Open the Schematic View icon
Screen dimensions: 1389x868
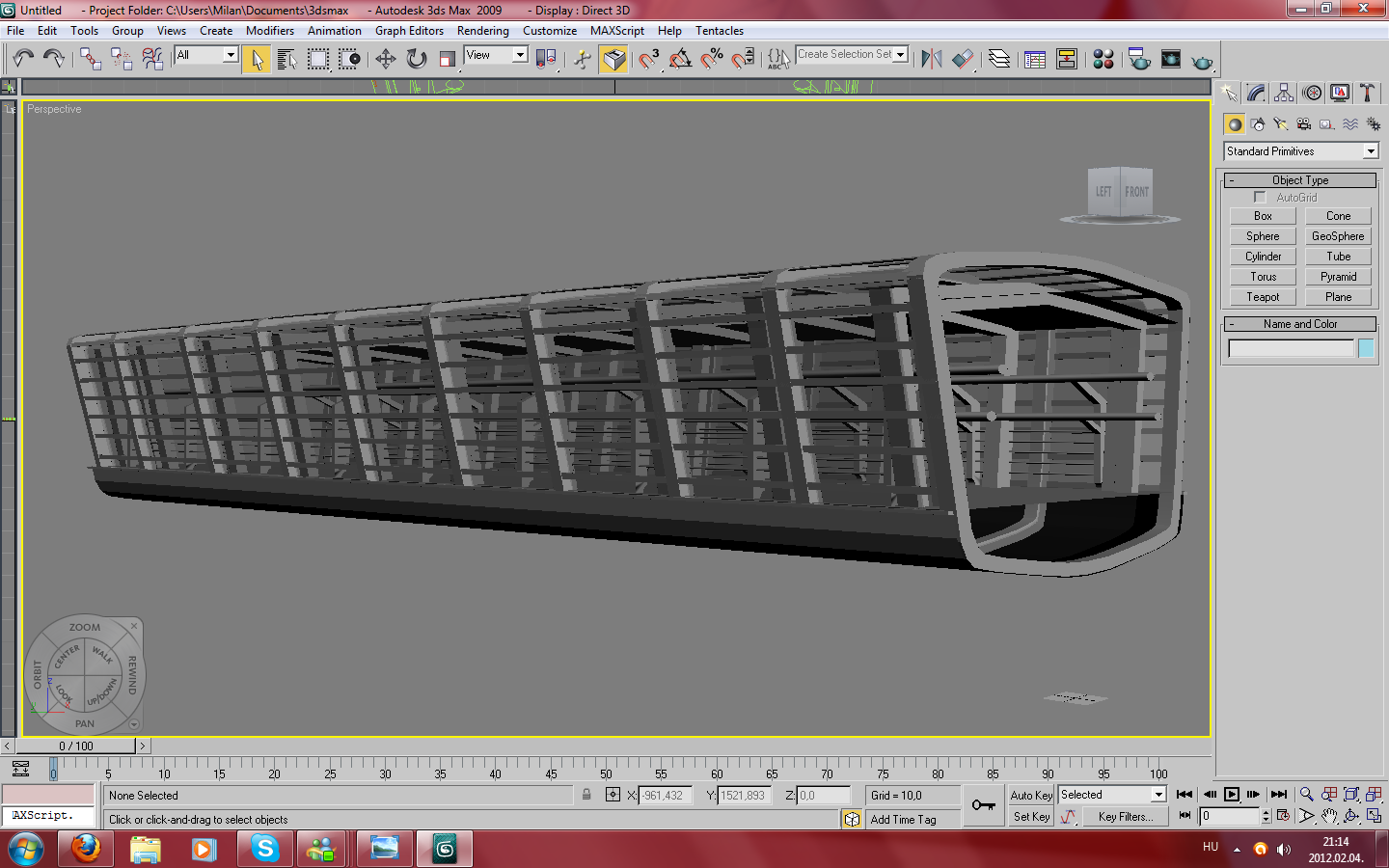1067,59
